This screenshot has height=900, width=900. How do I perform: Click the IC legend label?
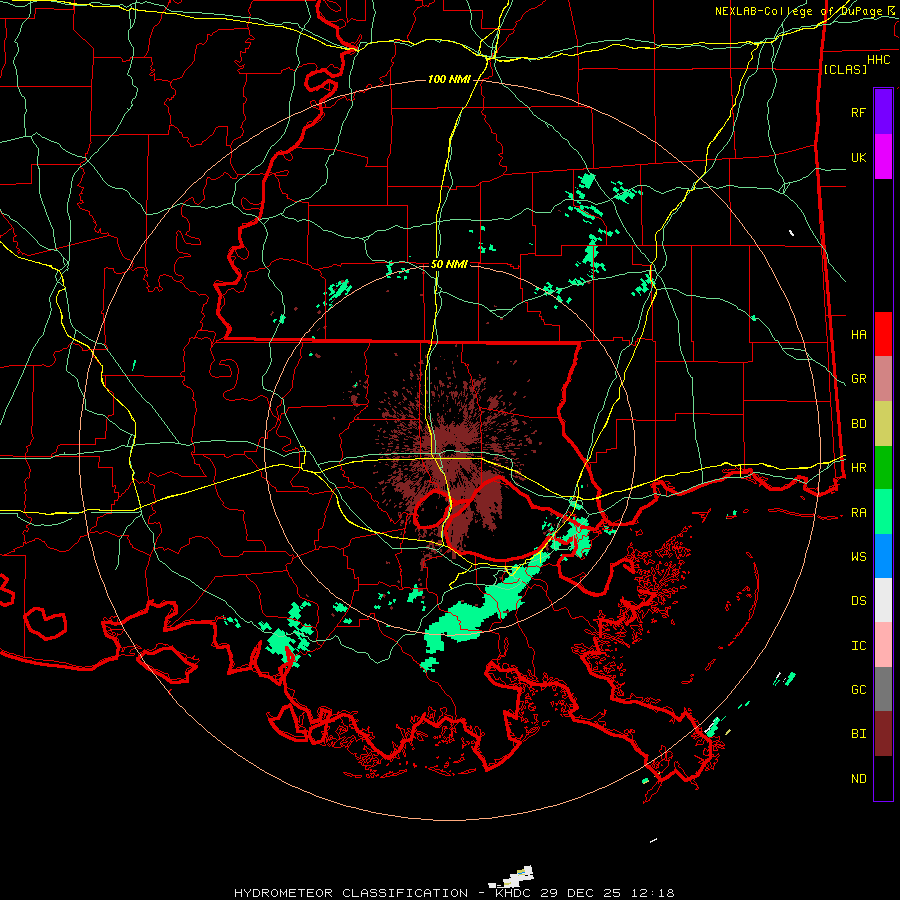point(859,646)
